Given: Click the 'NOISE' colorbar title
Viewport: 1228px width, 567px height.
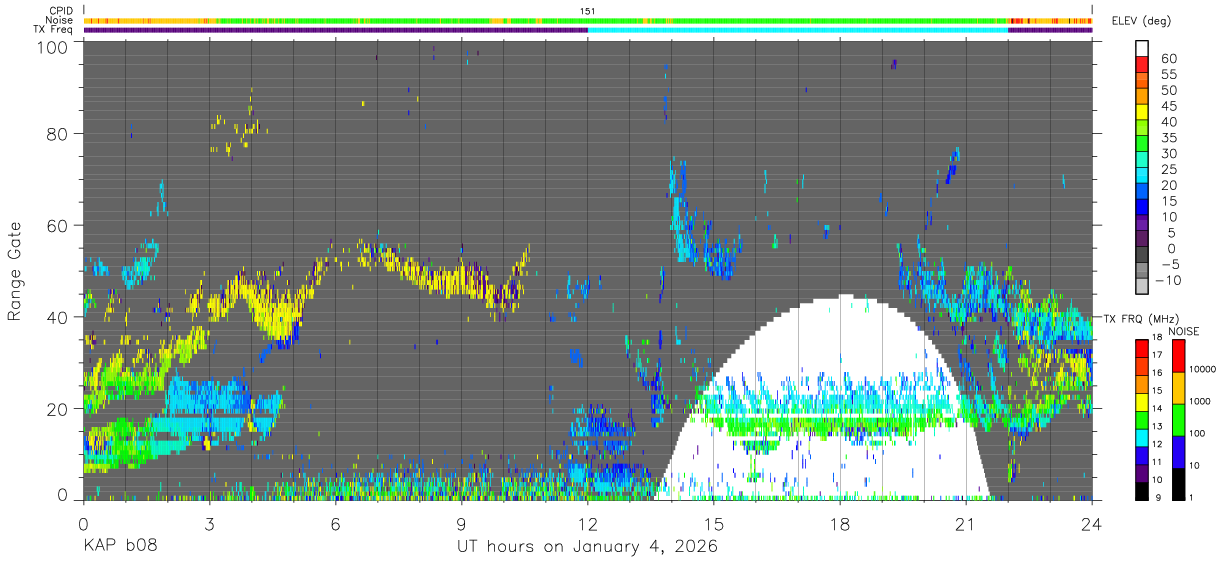Looking at the screenshot, I should [1184, 331].
